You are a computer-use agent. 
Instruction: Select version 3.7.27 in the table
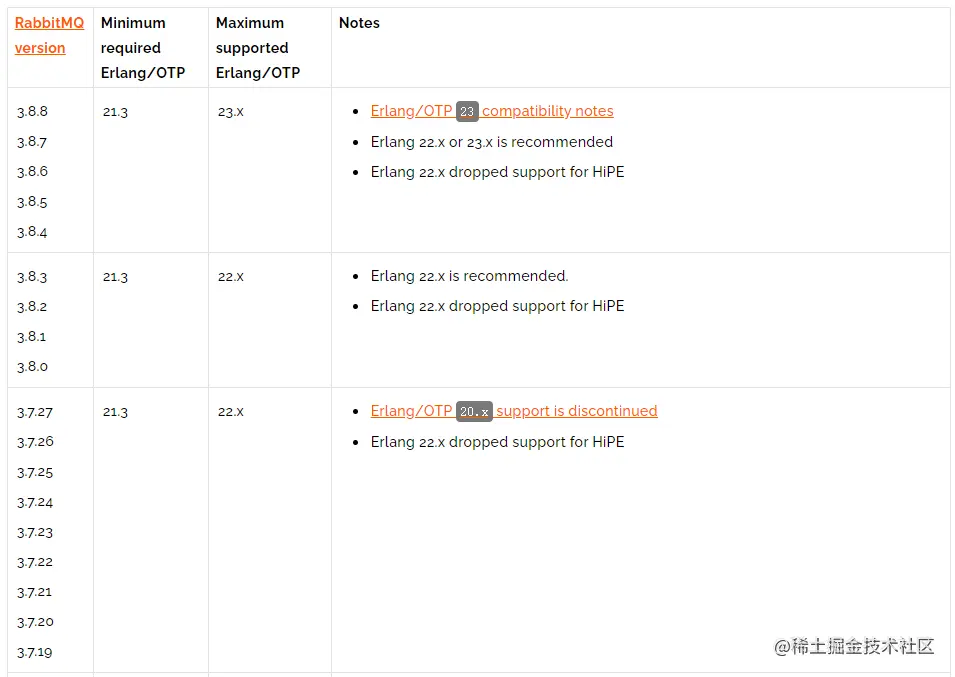[35, 412]
